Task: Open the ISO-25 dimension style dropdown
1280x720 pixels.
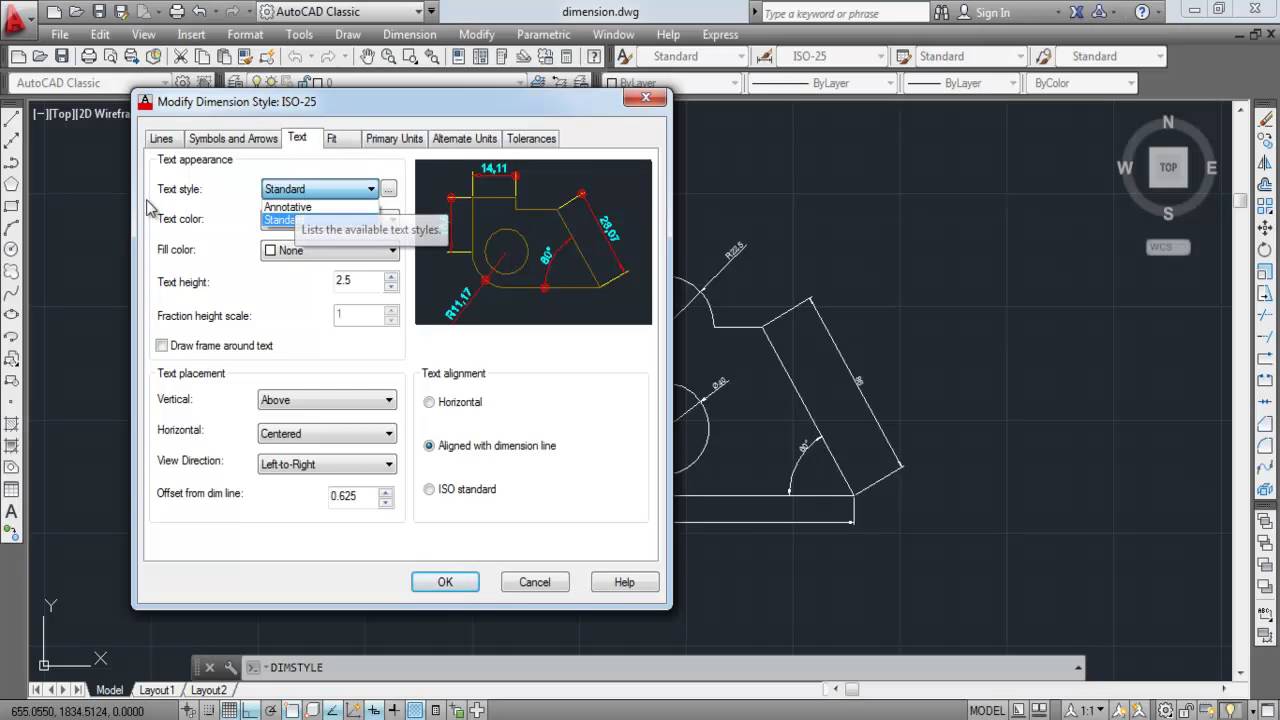Action: click(x=820, y=56)
